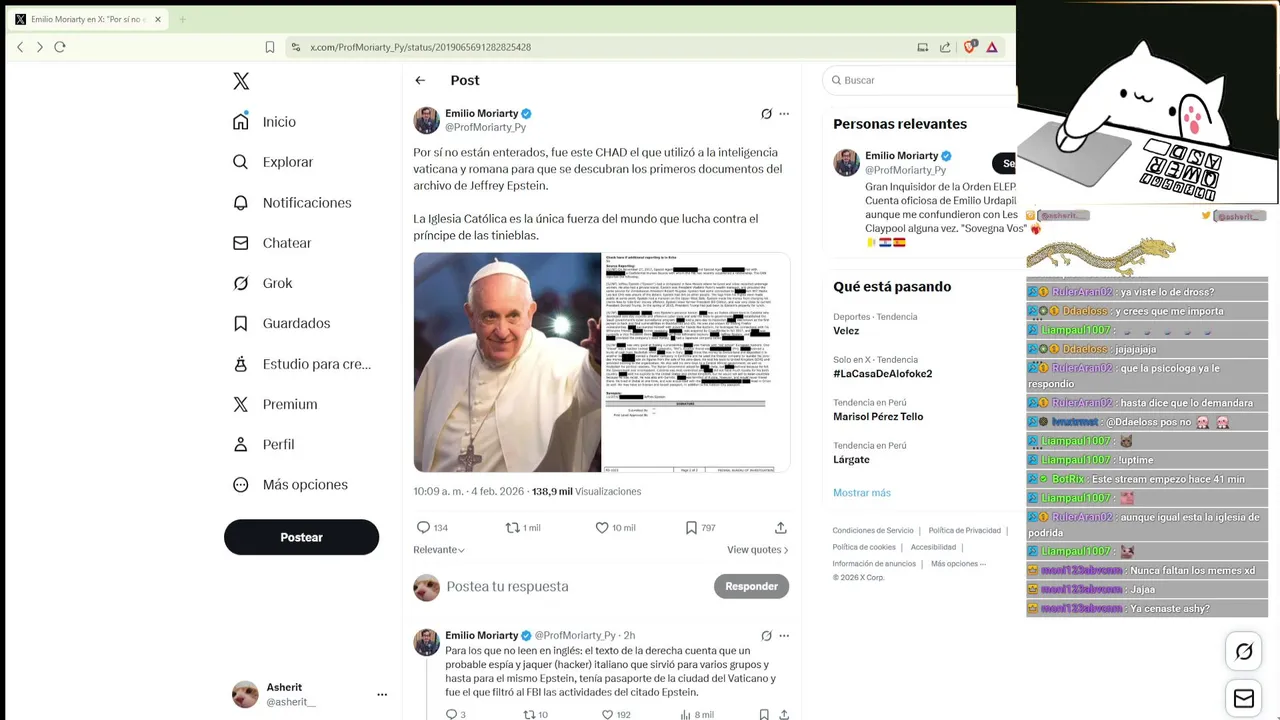
Task: Like the main post with the heart icon
Action: (602, 527)
